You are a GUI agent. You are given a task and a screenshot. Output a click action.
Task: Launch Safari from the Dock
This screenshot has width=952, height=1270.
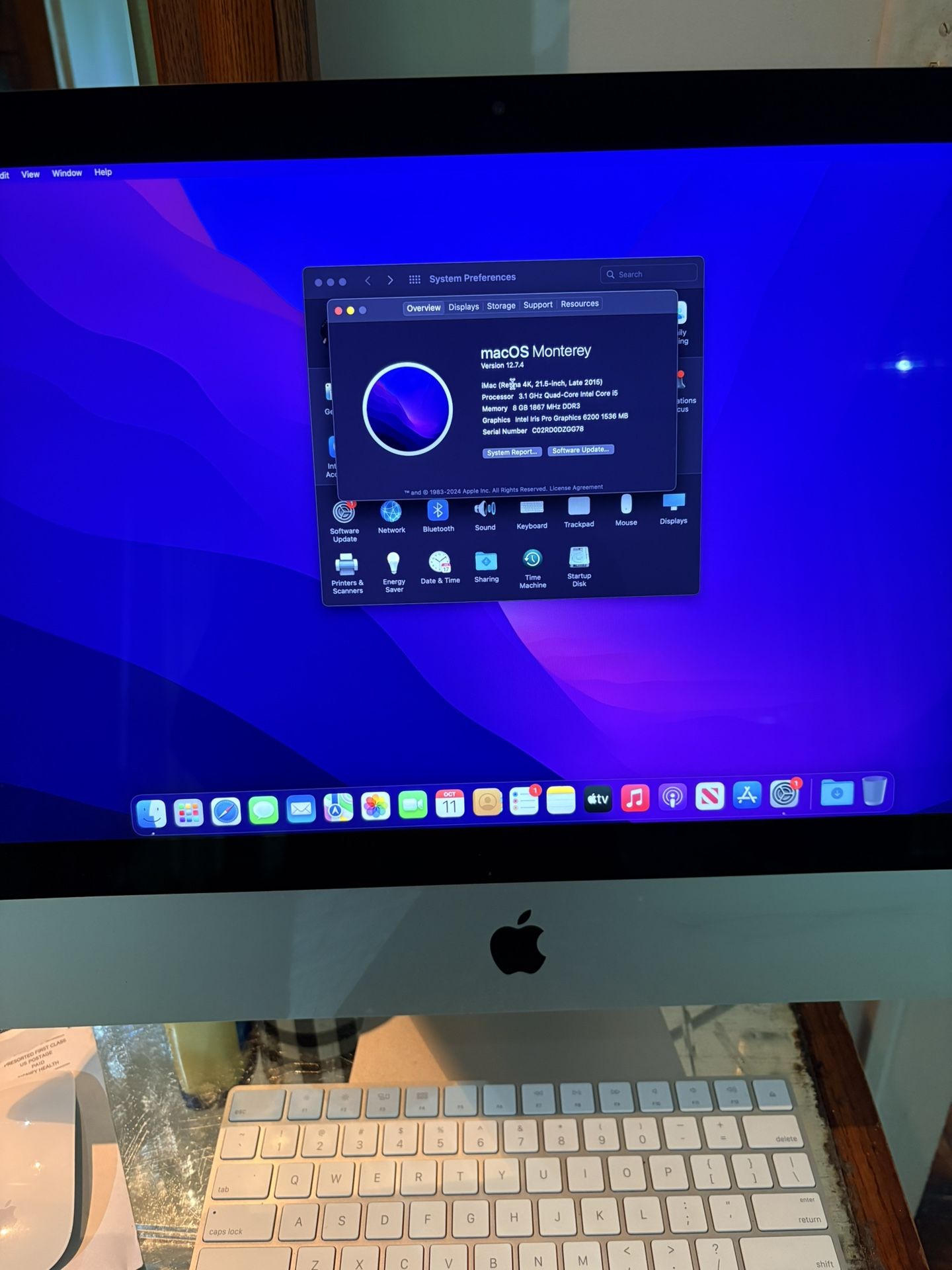(225, 811)
